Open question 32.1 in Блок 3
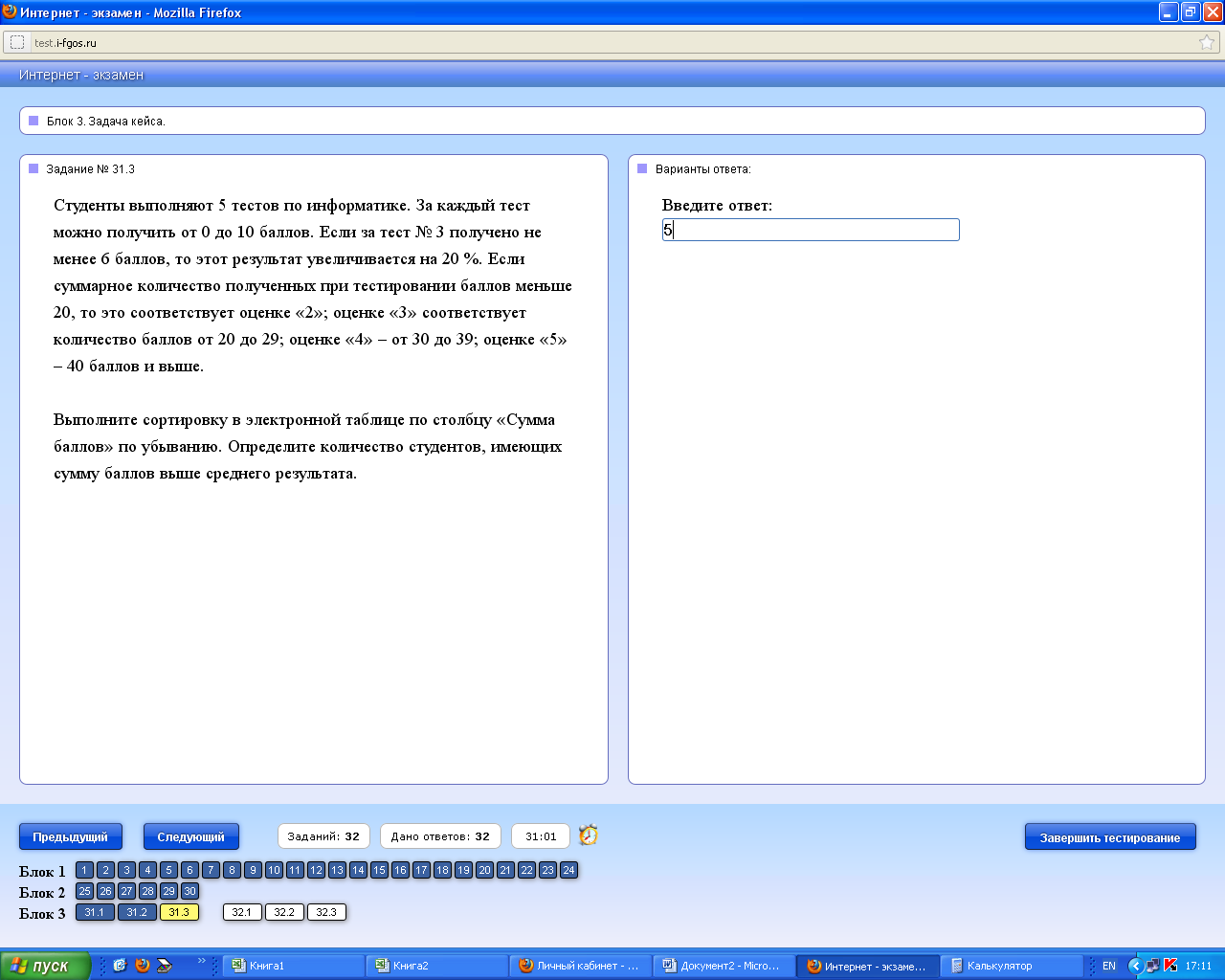This screenshot has height=980, width=1225. 242,912
